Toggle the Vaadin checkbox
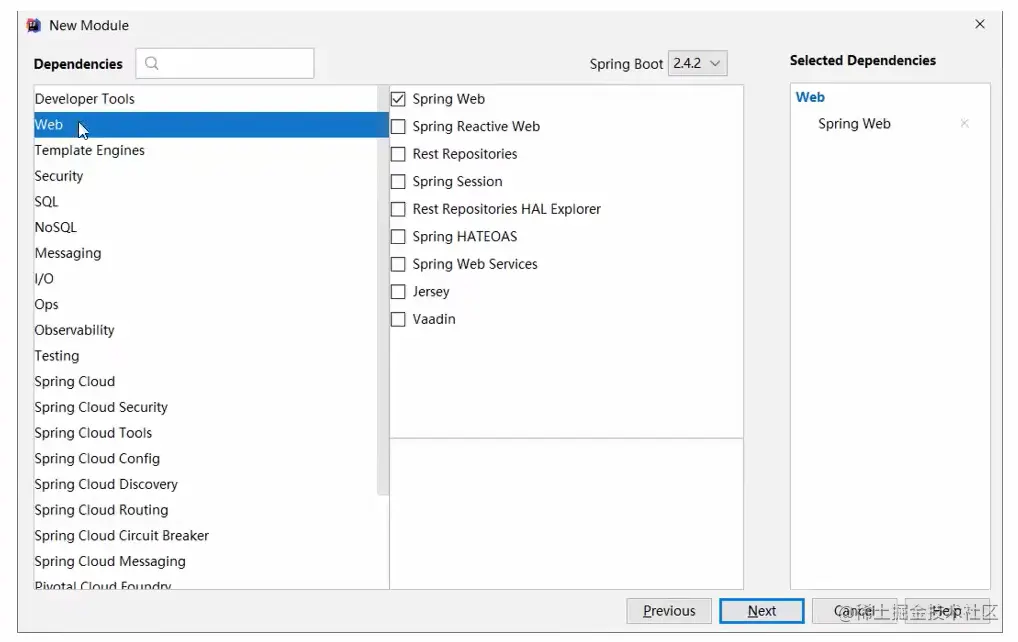 398,319
